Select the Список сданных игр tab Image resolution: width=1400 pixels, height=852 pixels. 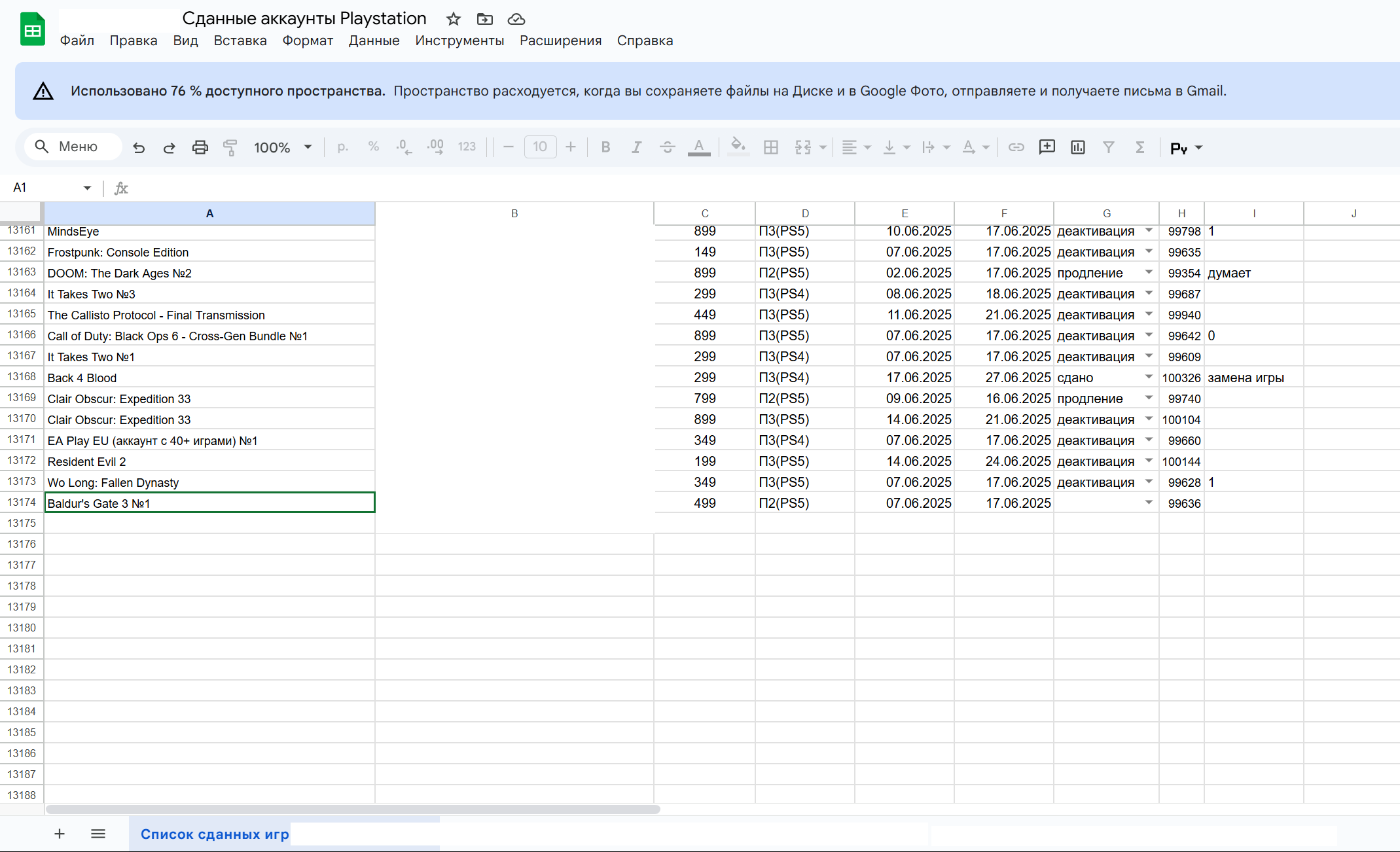coord(215,834)
